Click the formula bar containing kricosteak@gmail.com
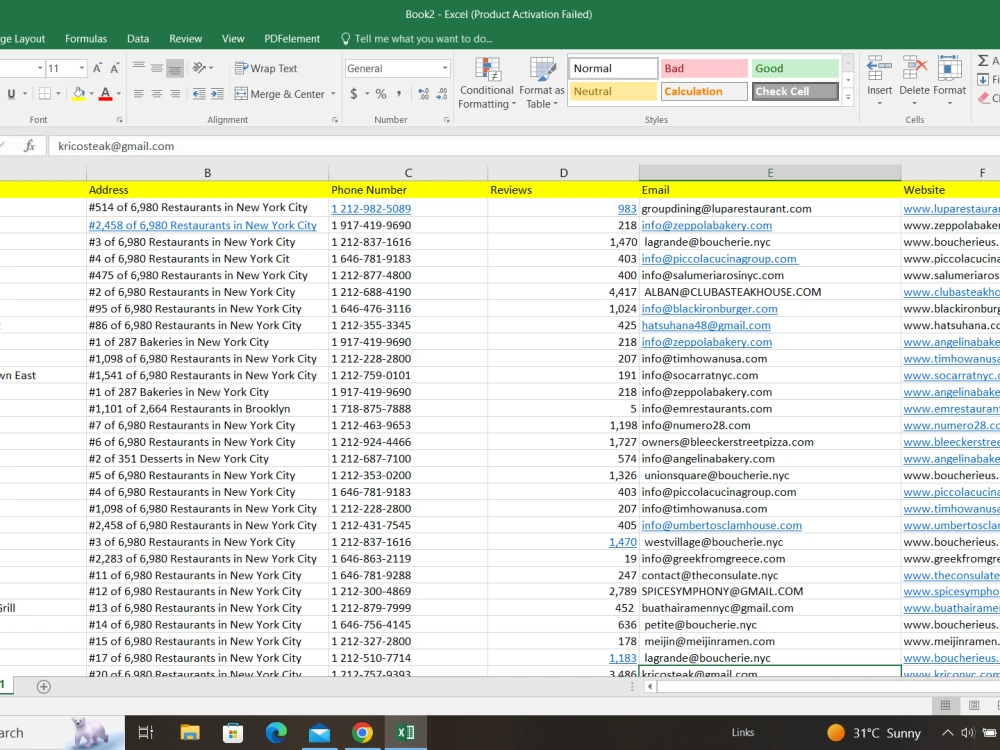This screenshot has height=750, width=1000. click(x=523, y=146)
